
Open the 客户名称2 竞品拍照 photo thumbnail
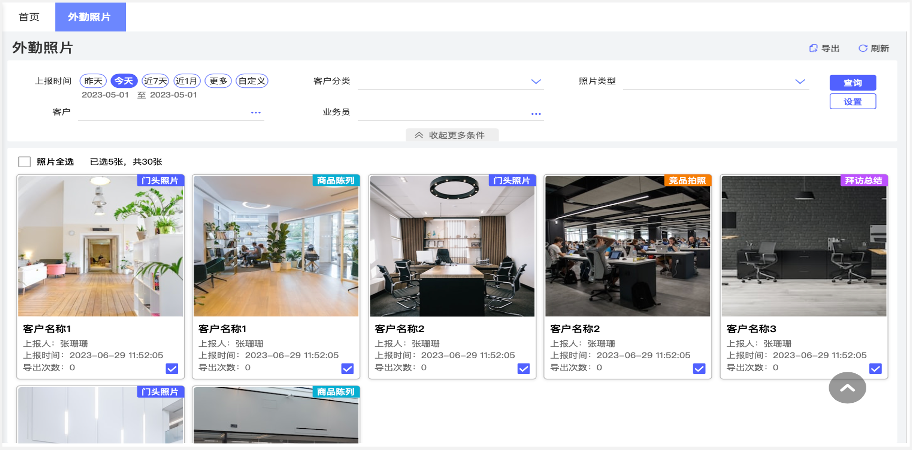click(x=628, y=246)
